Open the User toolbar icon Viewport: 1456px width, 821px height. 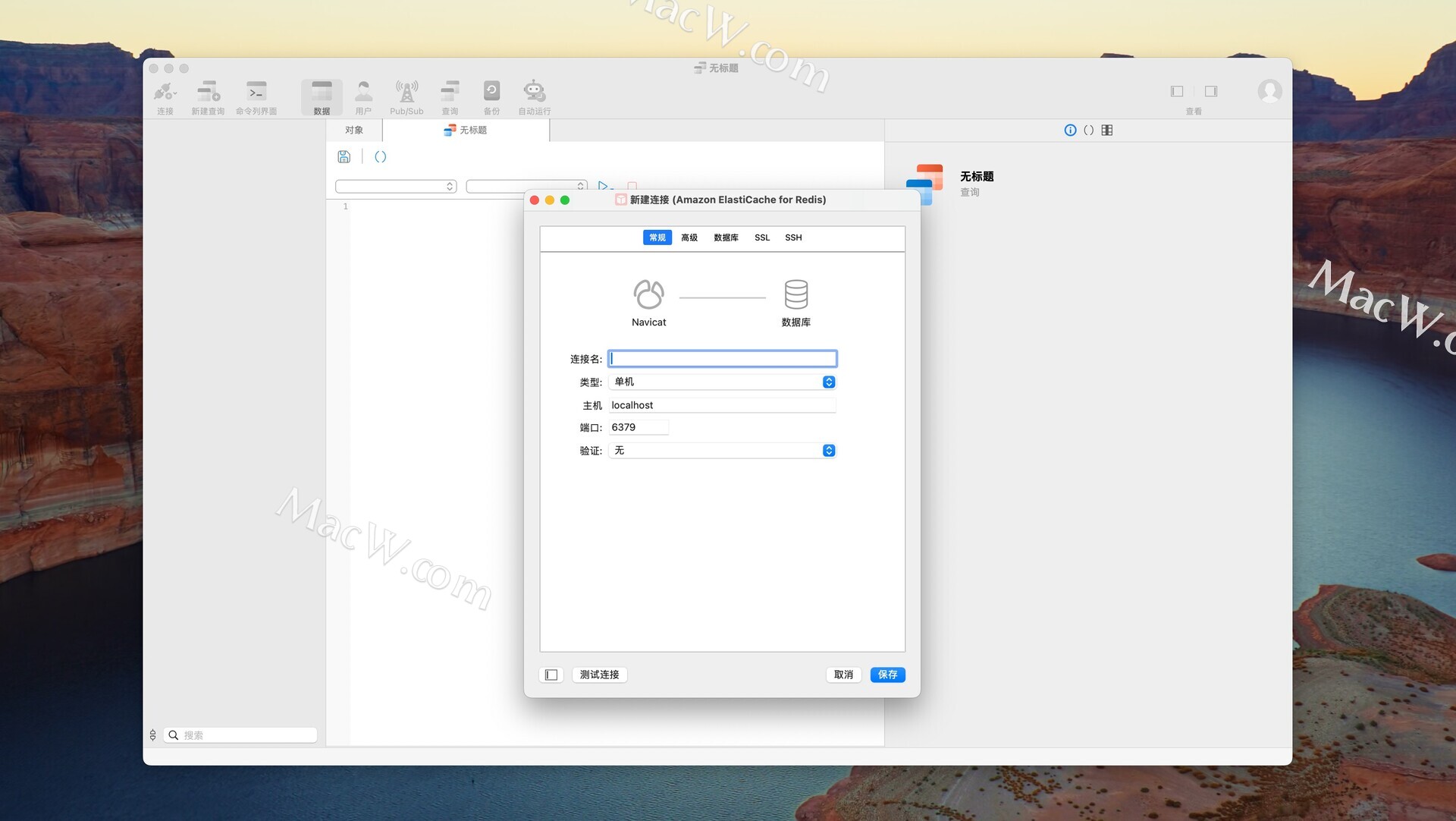pyautogui.click(x=363, y=97)
